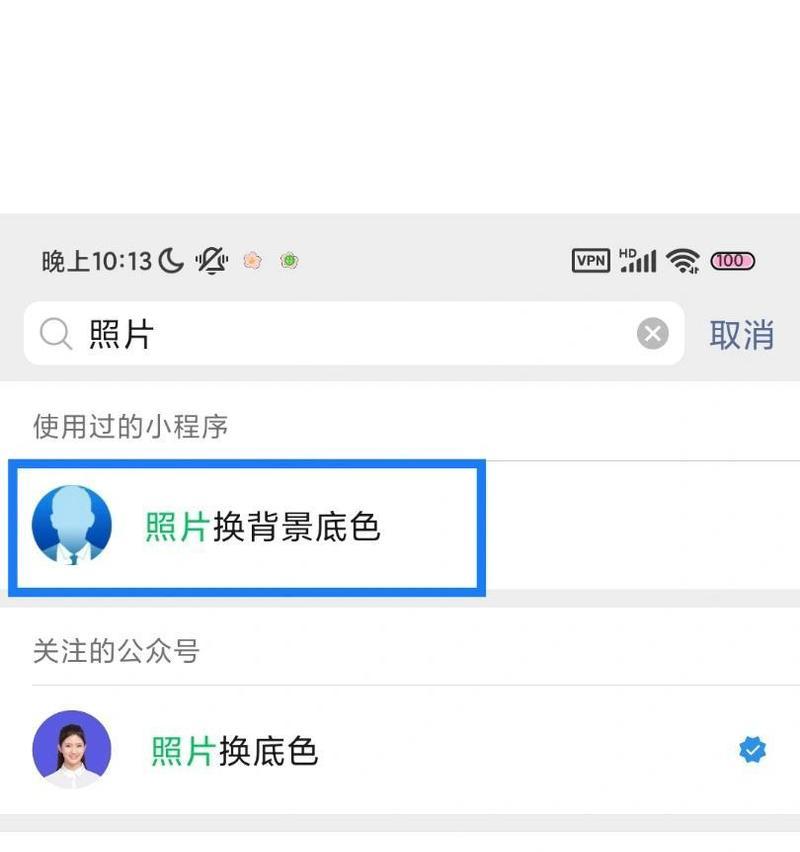Tap the HD signal strength icon
Image resolution: width=800 pixels, height=852 pixels.
(x=638, y=260)
